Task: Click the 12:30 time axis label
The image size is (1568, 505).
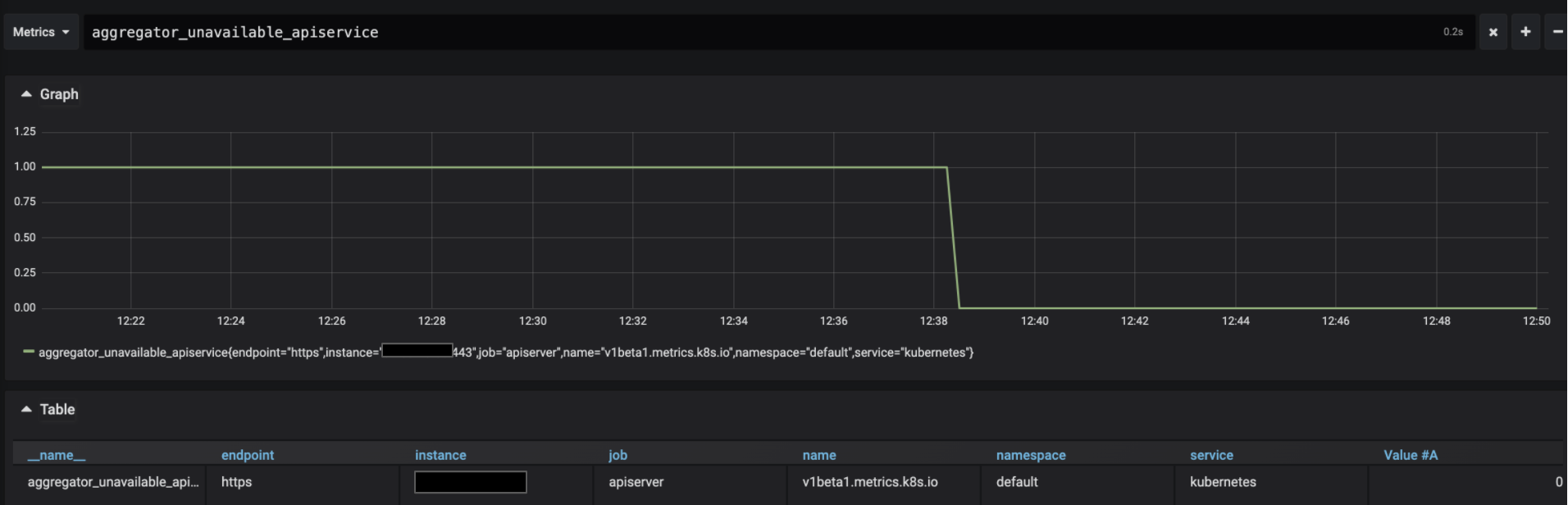Action: point(532,321)
